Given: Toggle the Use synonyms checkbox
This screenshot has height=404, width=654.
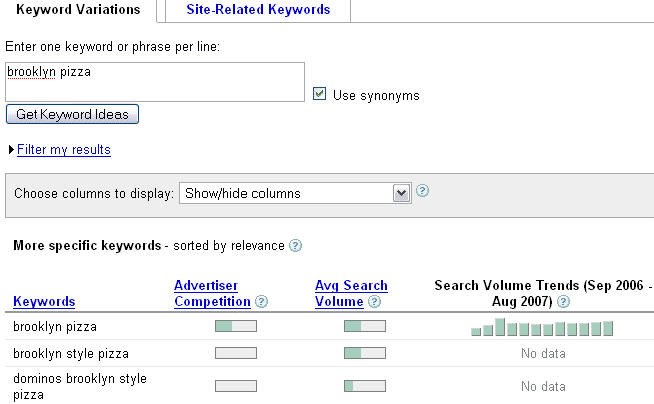Looking at the screenshot, I should coord(320,94).
